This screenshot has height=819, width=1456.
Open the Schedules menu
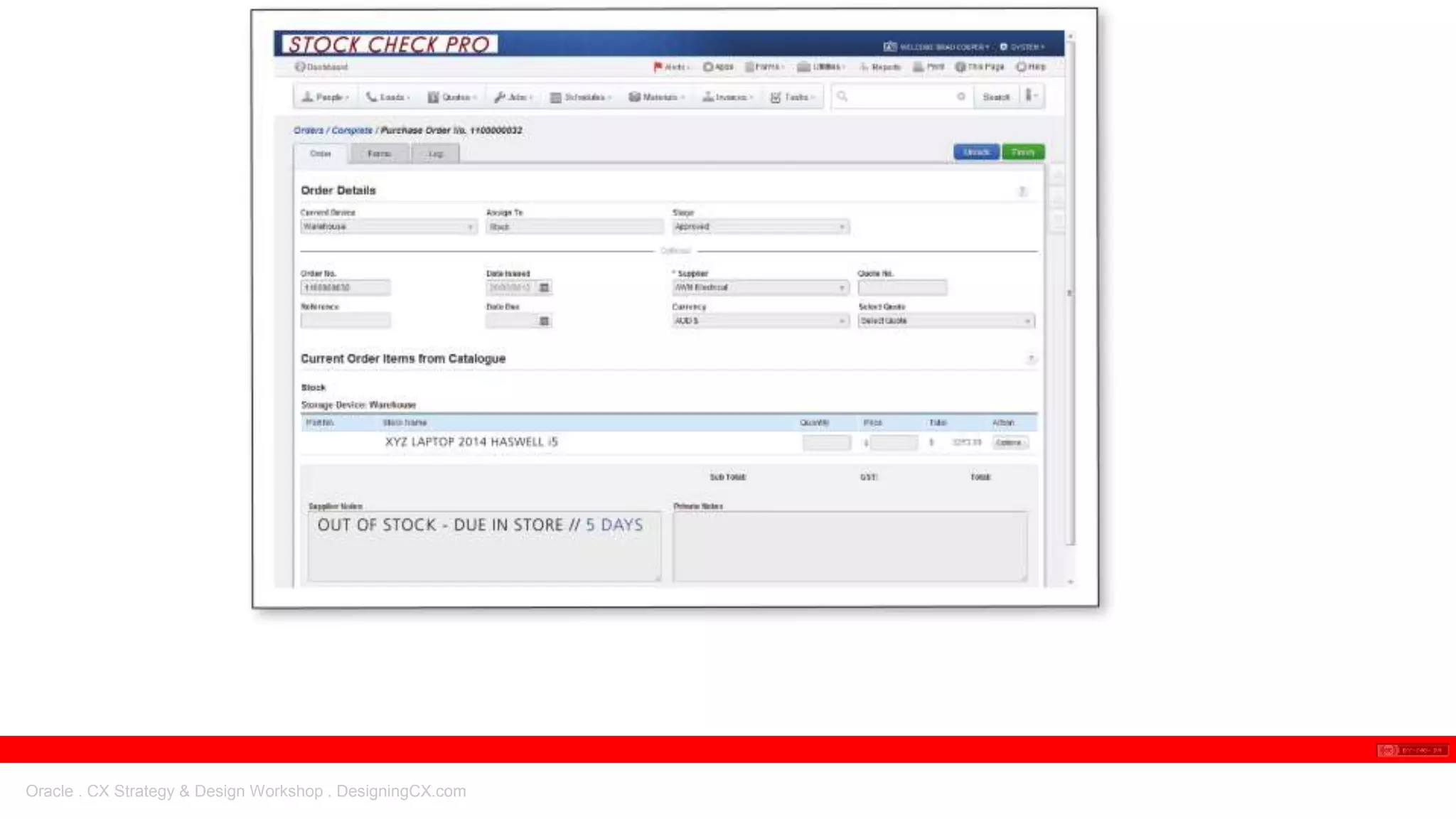click(x=581, y=97)
